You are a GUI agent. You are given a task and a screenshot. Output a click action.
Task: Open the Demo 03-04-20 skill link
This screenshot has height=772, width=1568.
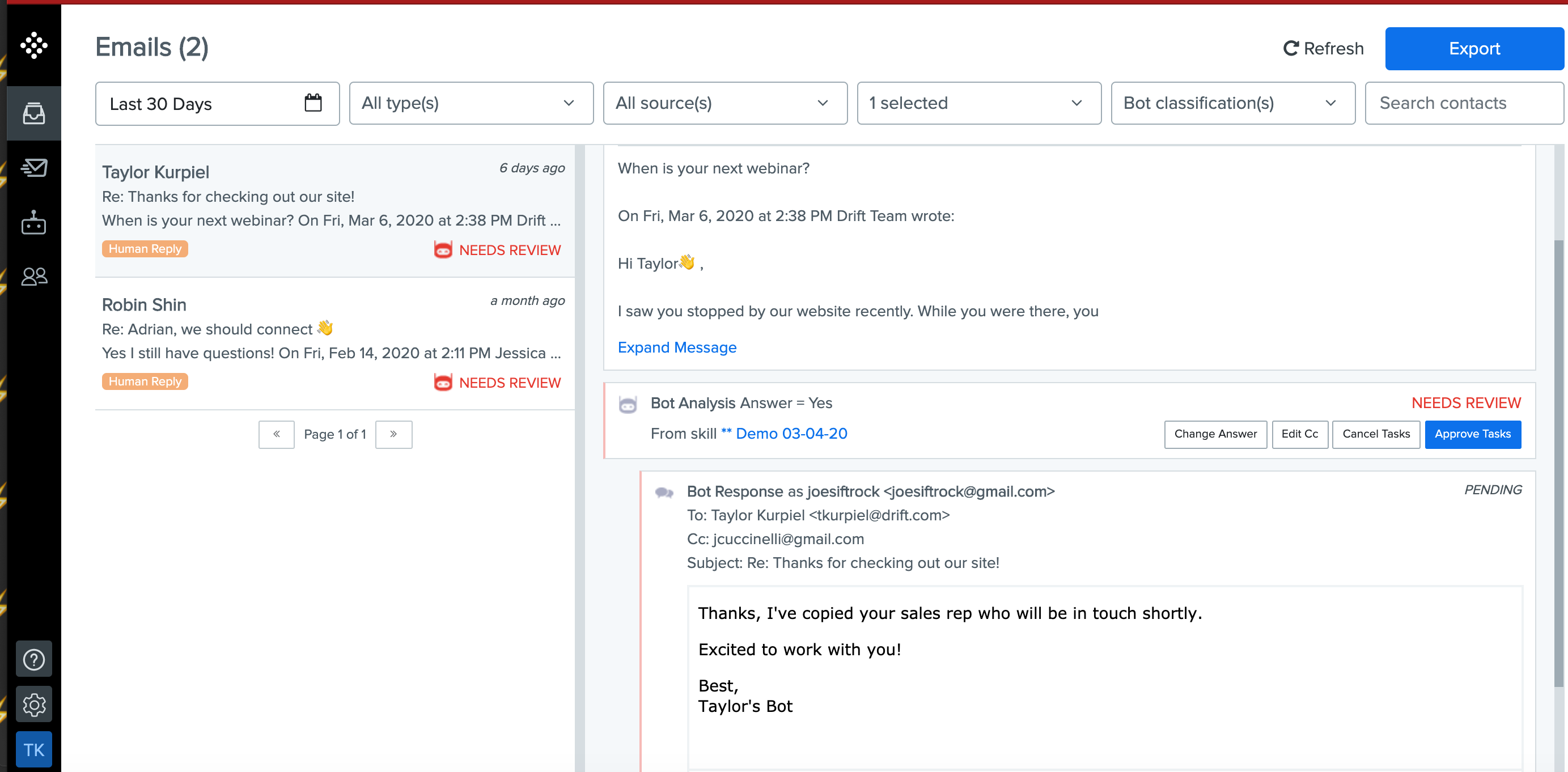pos(784,434)
